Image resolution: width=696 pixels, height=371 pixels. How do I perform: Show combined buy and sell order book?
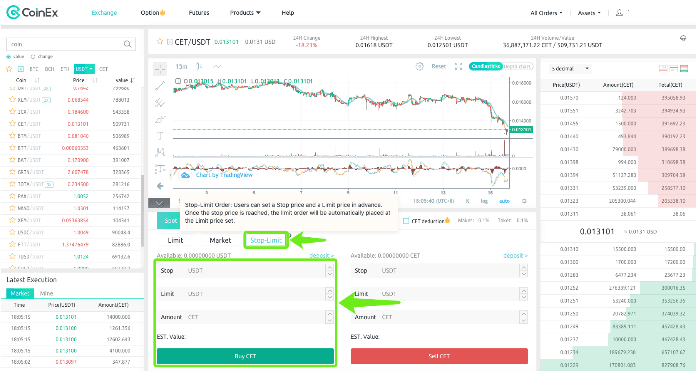tap(684, 68)
